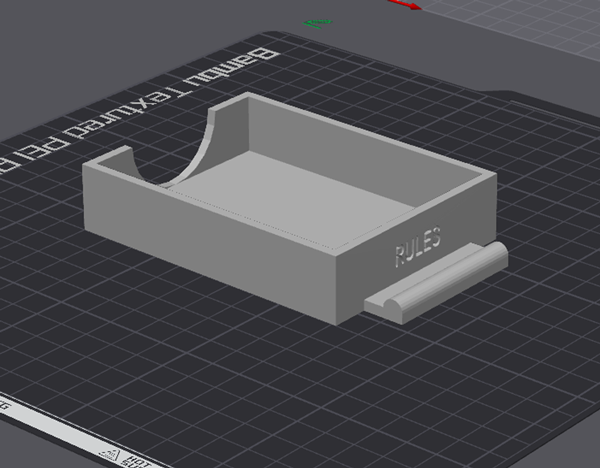600x468 pixels.
Task: Click the green Y-axis arrow
Action: pos(318,23)
